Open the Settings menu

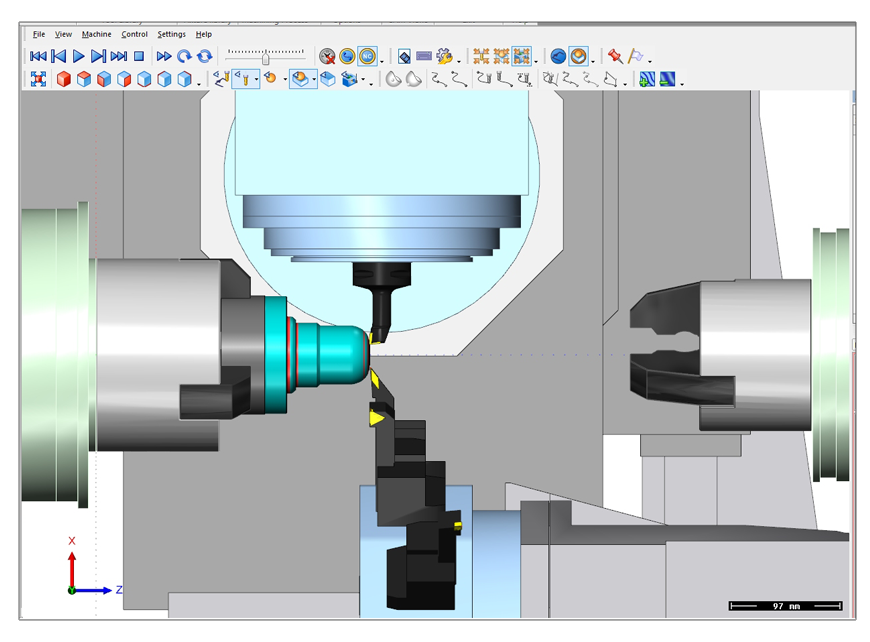(x=171, y=33)
